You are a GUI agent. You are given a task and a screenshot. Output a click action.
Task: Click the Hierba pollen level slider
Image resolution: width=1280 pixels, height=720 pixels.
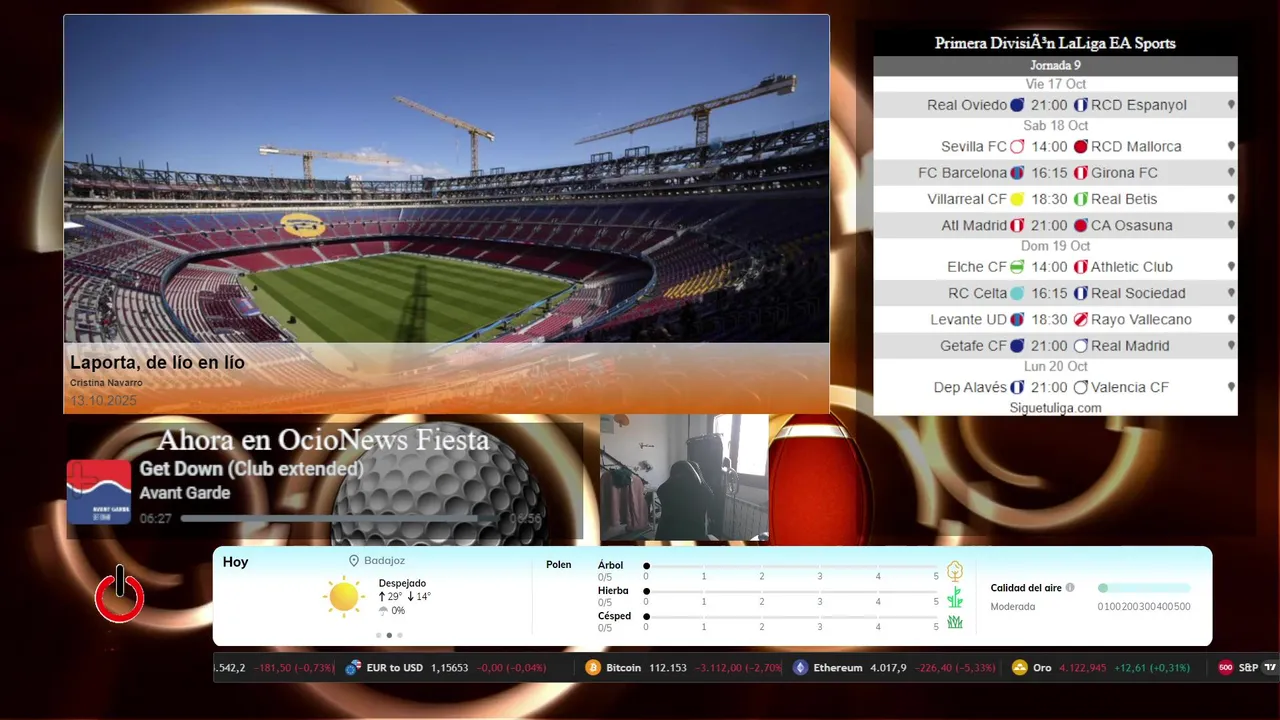792,592
